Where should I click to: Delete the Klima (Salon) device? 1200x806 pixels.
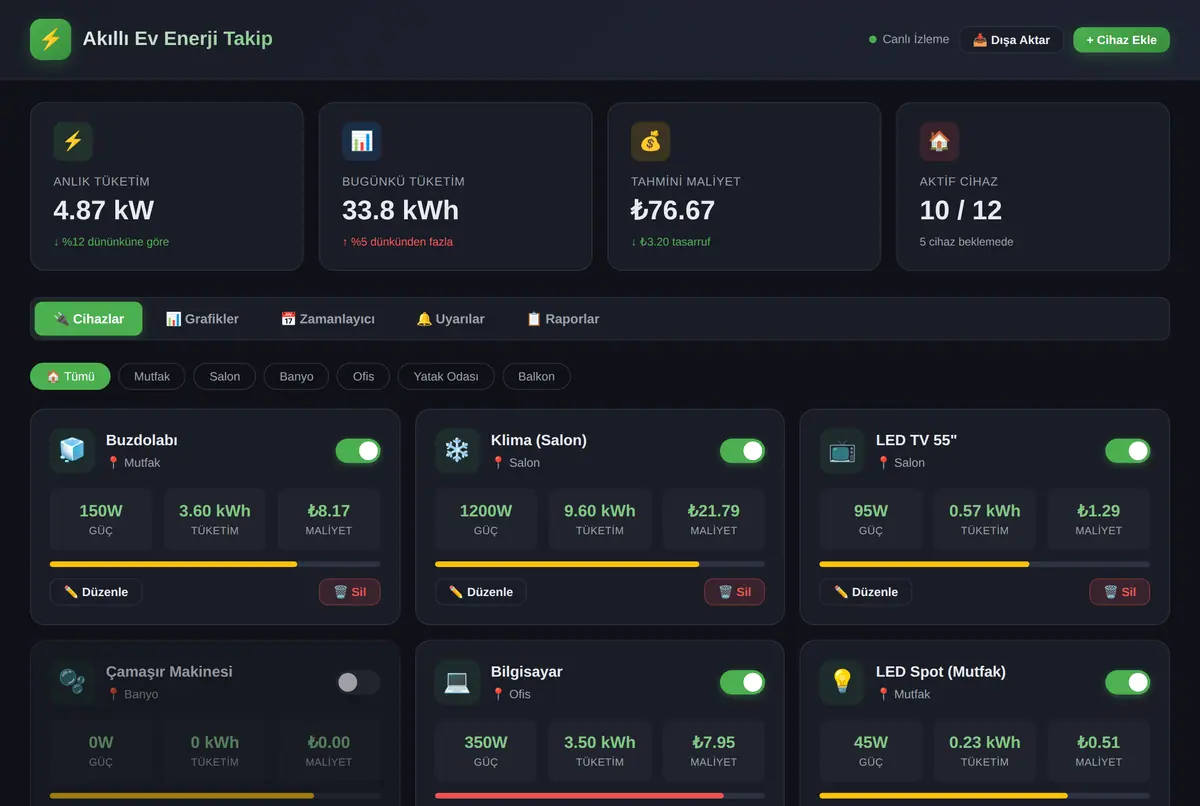coord(735,592)
